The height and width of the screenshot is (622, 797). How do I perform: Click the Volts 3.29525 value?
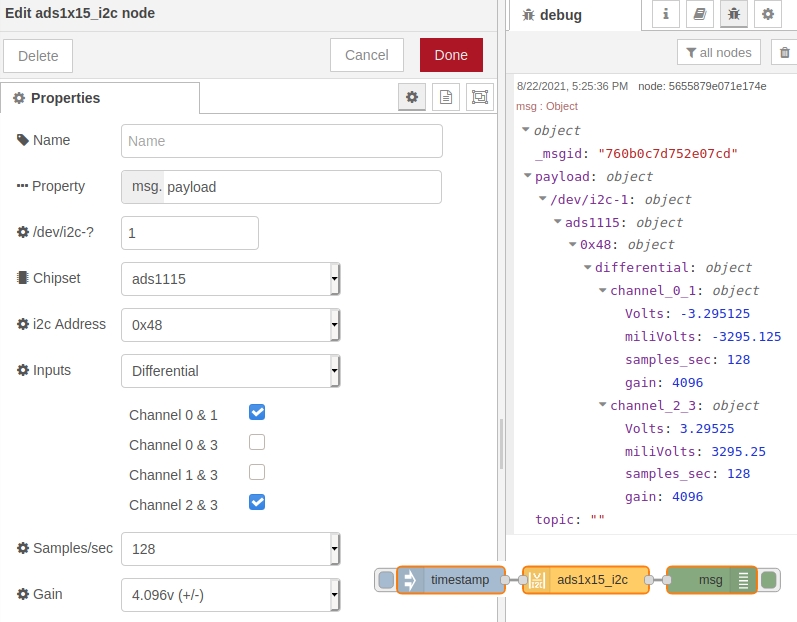(x=707, y=428)
